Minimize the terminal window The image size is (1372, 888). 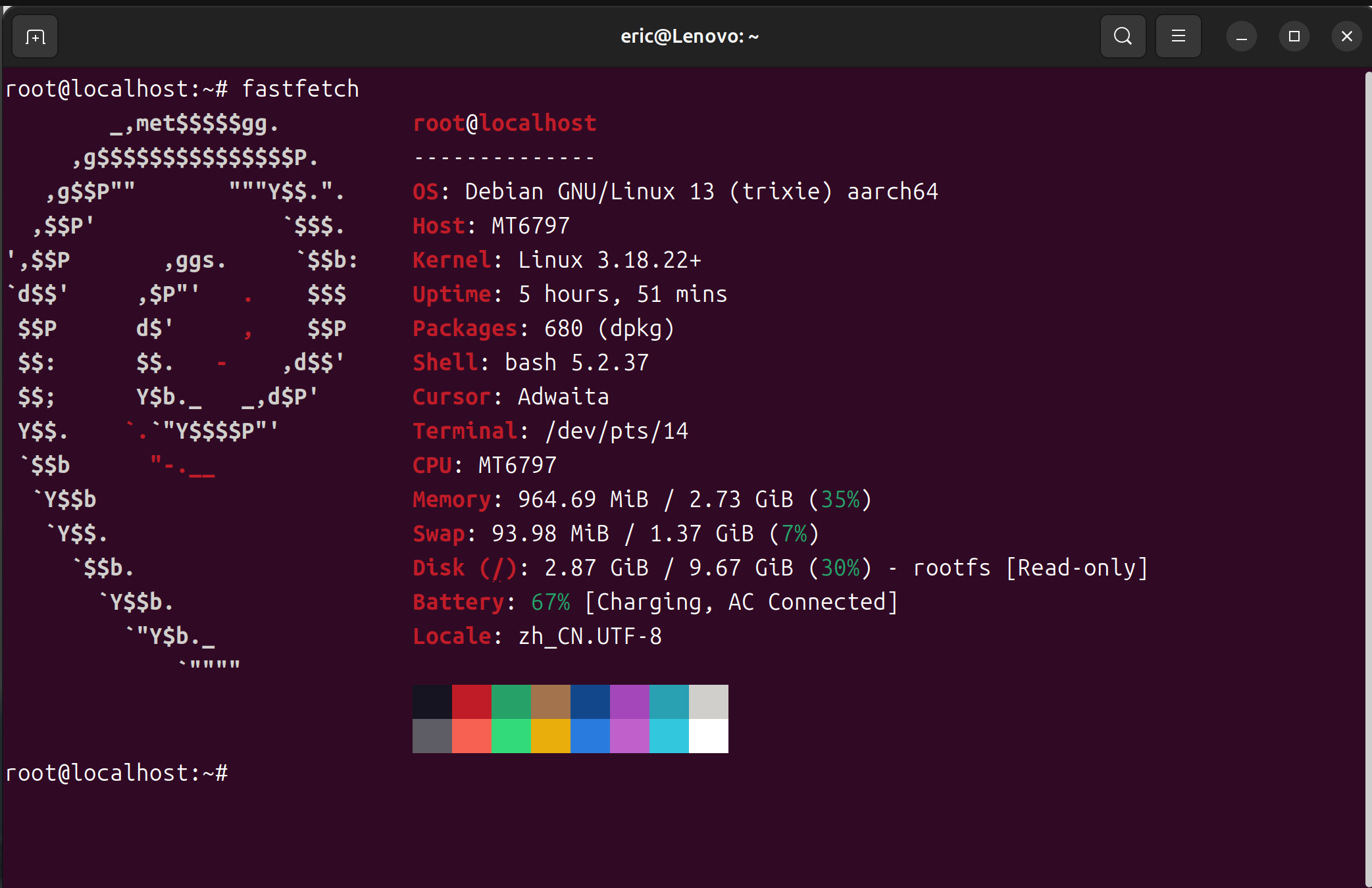click(x=1241, y=37)
